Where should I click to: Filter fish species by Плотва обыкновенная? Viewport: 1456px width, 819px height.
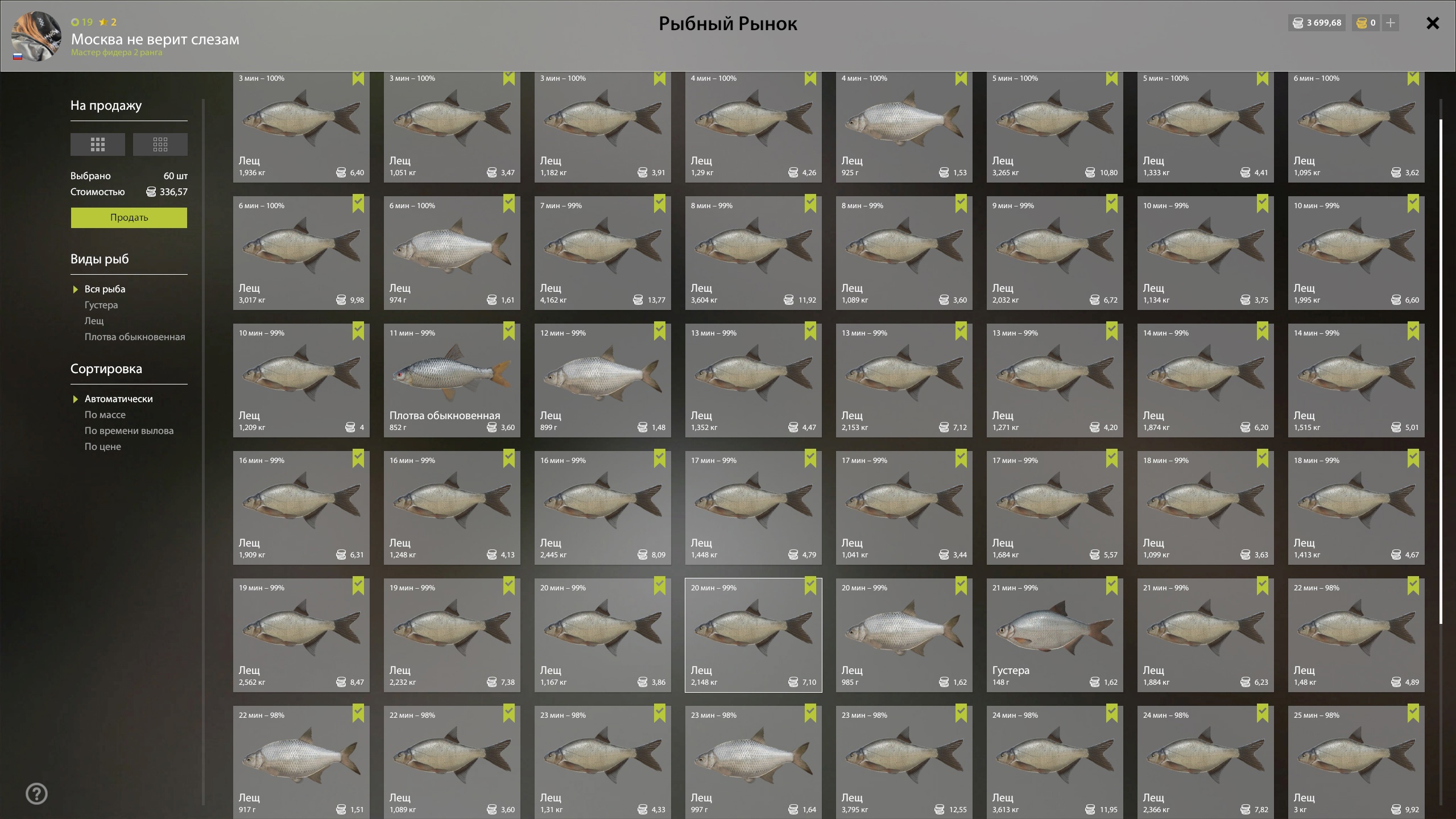pyautogui.click(x=135, y=337)
